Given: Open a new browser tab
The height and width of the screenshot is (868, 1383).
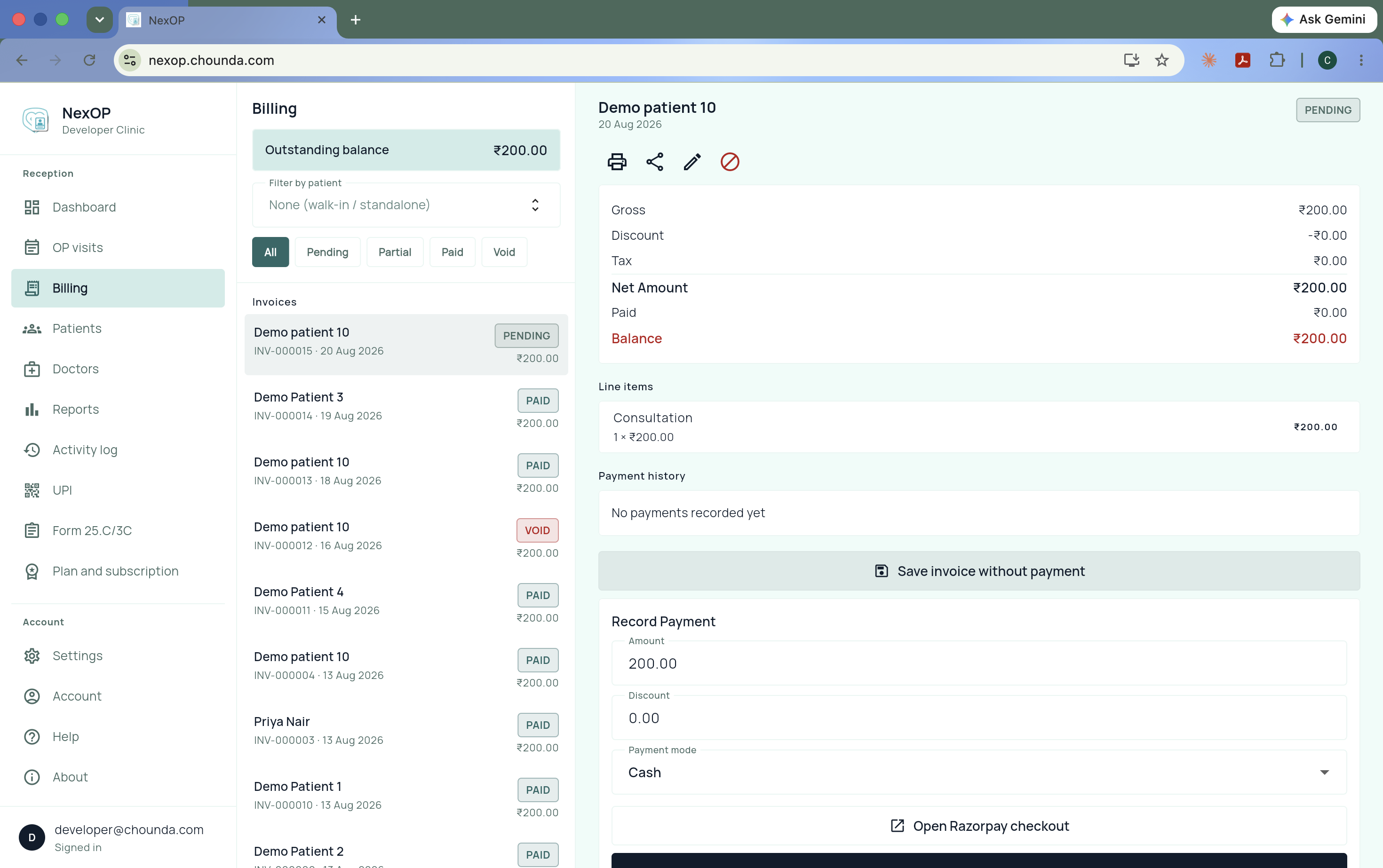Looking at the screenshot, I should (x=356, y=20).
